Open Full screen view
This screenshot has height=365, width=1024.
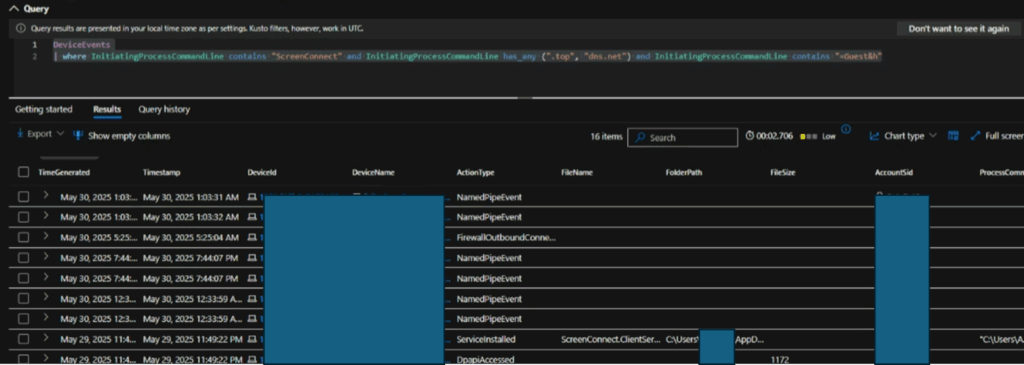[997, 136]
